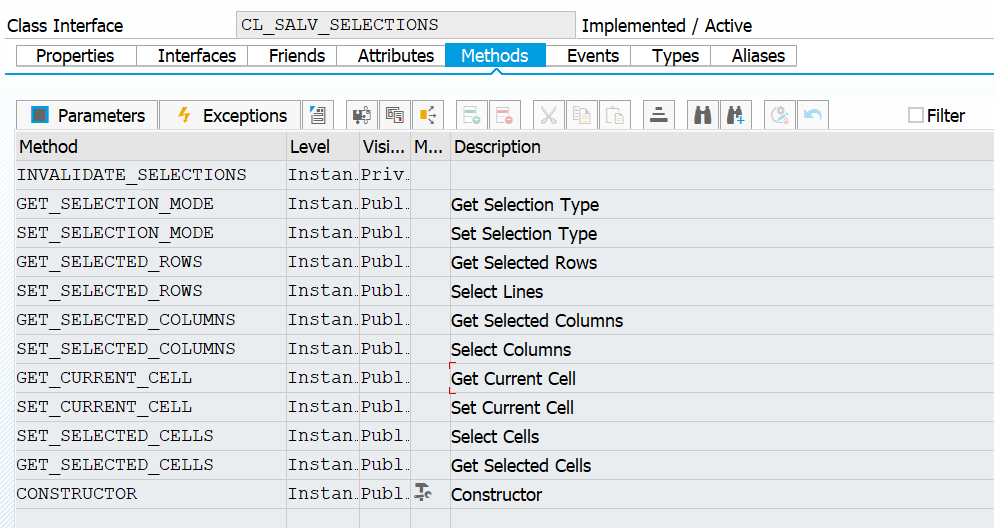Viewport: 994px width, 528px height.
Task: Select the SET_CURRENT_CELL method cell
Action: click(x=151, y=407)
